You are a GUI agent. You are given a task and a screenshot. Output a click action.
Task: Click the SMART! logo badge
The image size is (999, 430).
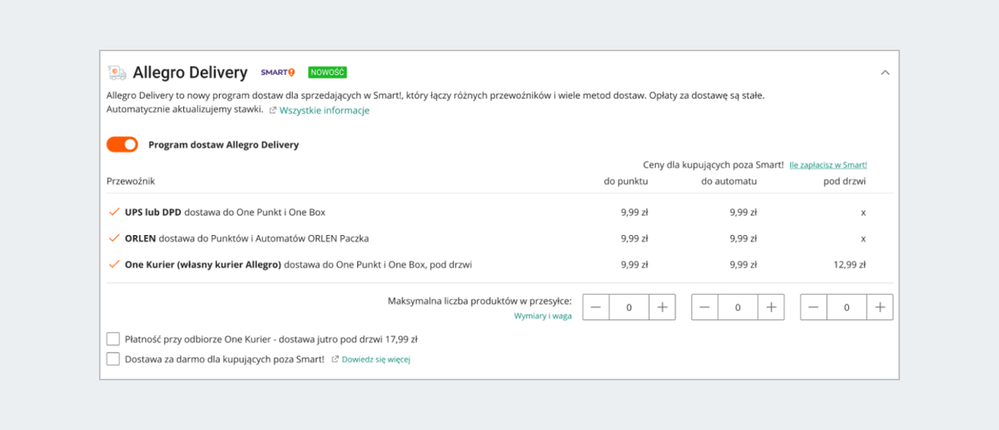277,73
